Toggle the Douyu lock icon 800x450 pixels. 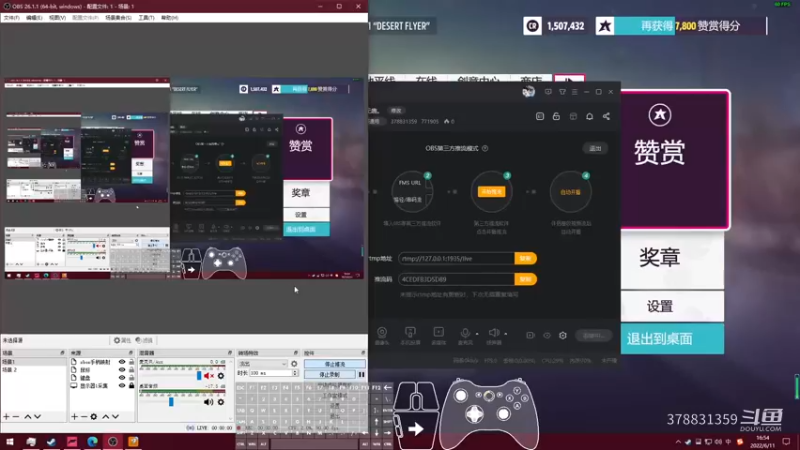pyautogui.click(x=556, y=116)
